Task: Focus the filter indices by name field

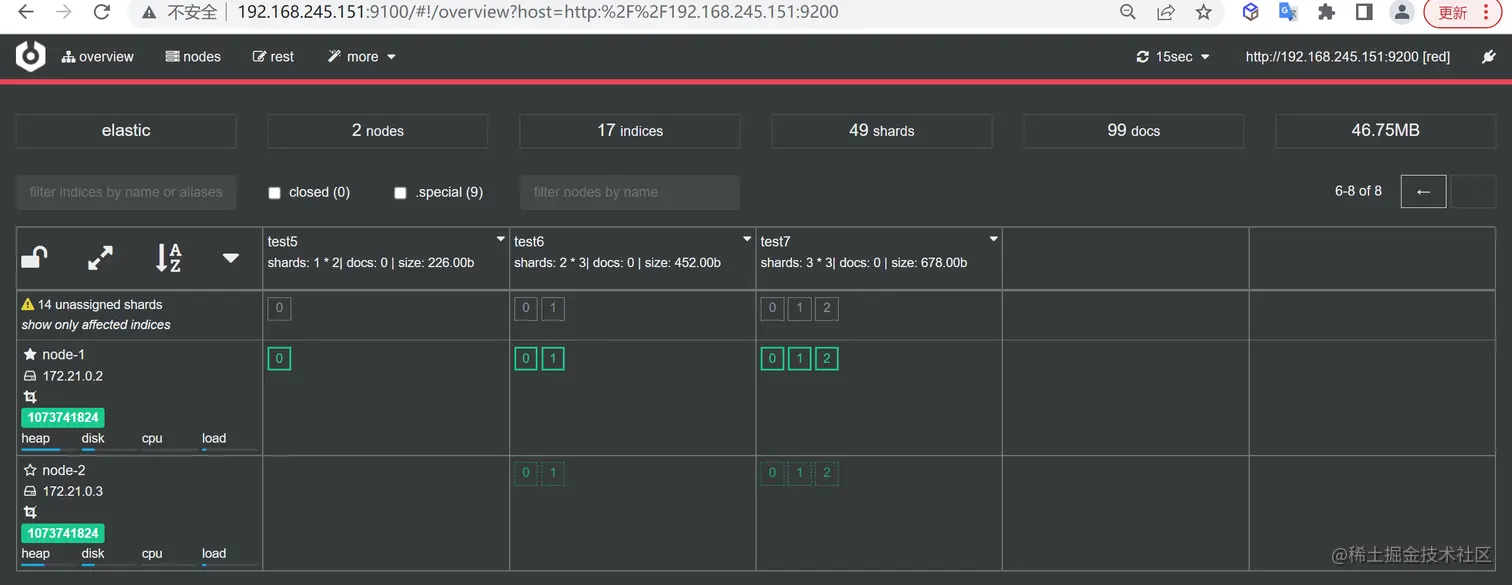Action: 126,192
